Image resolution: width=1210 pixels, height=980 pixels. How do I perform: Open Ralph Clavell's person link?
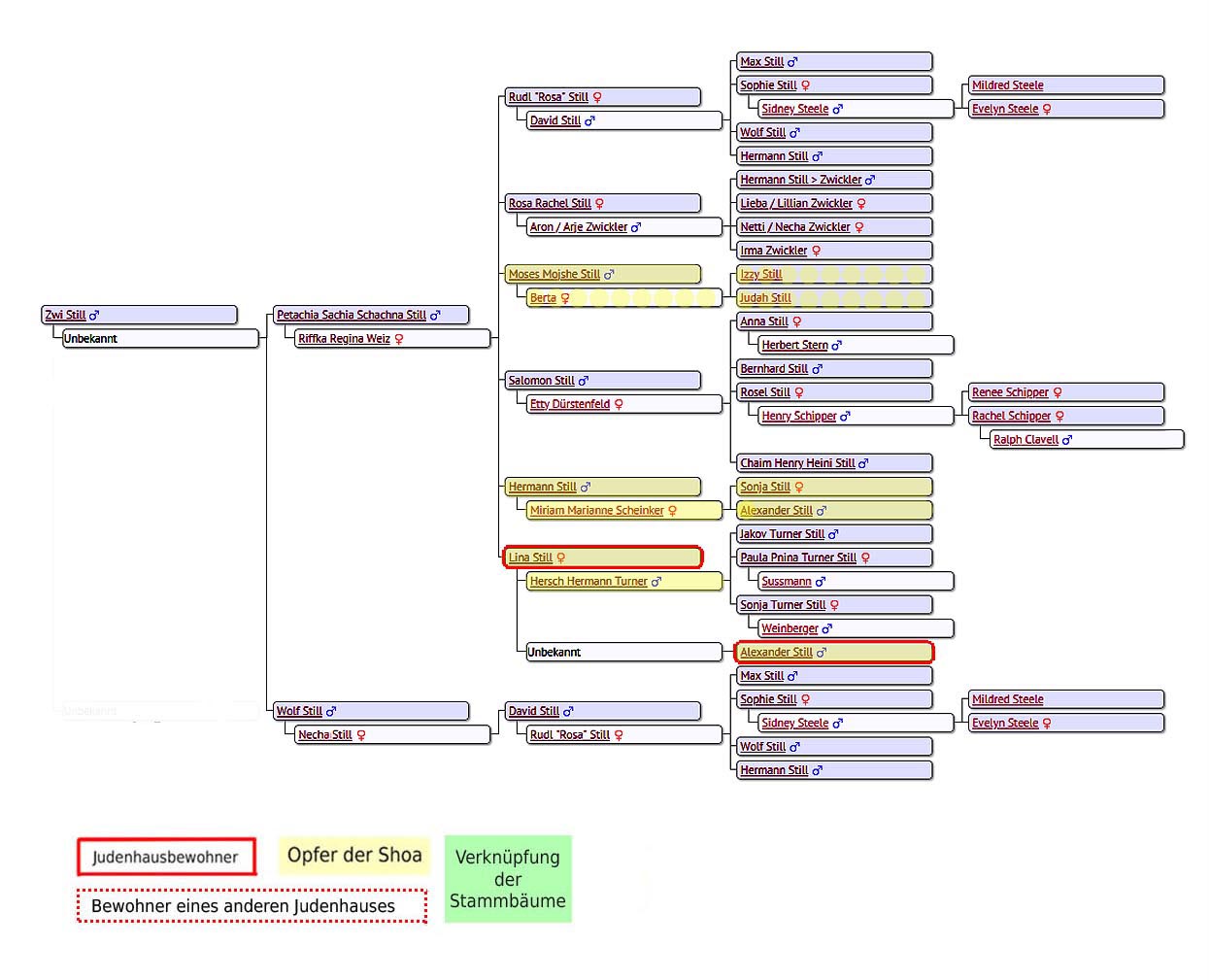click(x=1026, y=440)
